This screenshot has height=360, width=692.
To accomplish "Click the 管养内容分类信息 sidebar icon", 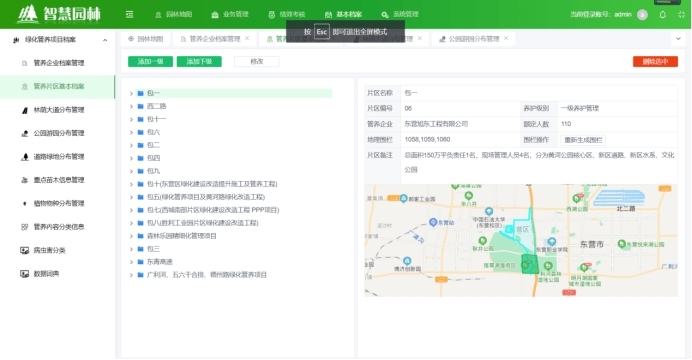I will pyautogui.click(x=25, y=227).
